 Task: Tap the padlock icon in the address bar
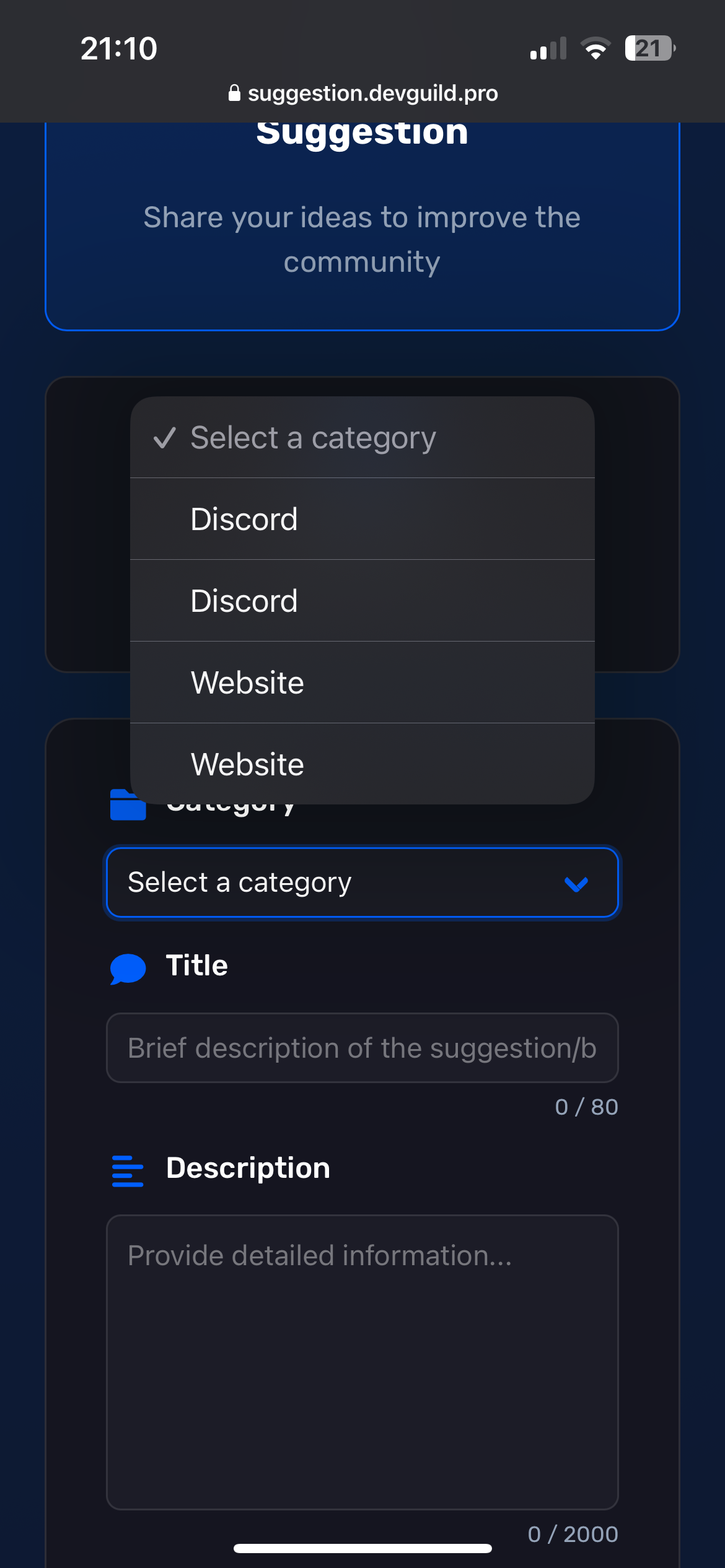[234, 93]
